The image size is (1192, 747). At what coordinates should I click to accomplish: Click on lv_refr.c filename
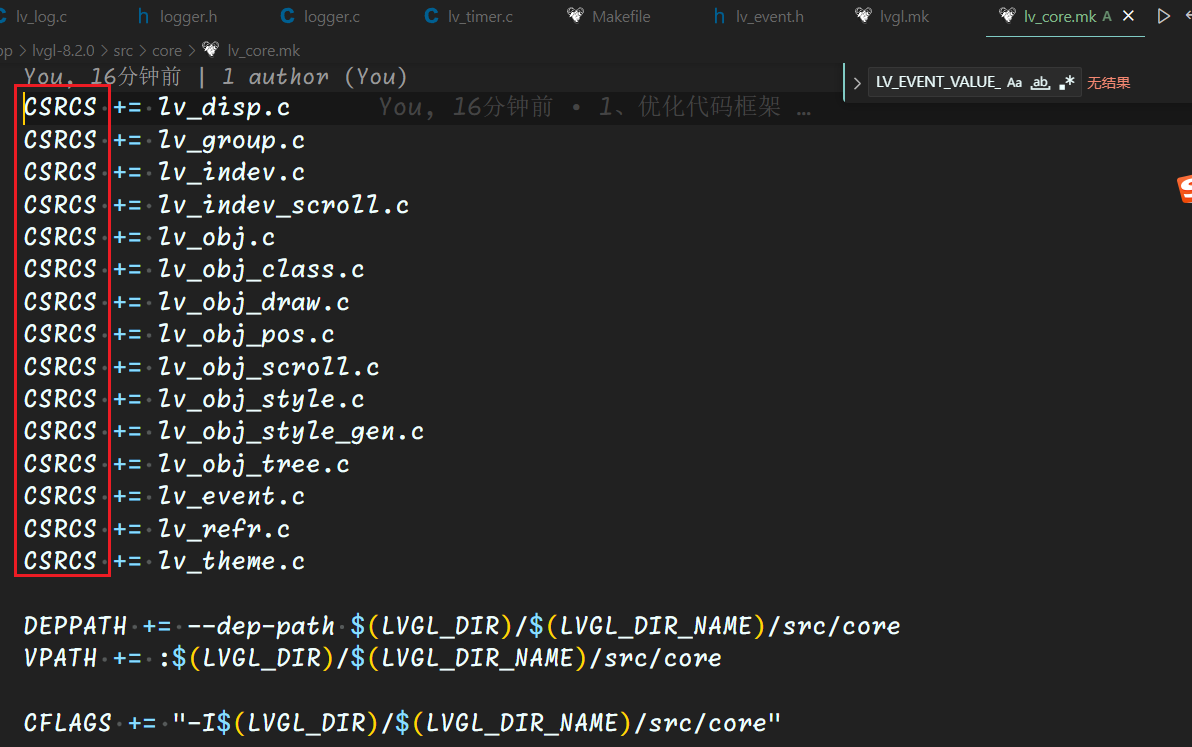click(x=224, y=530)
